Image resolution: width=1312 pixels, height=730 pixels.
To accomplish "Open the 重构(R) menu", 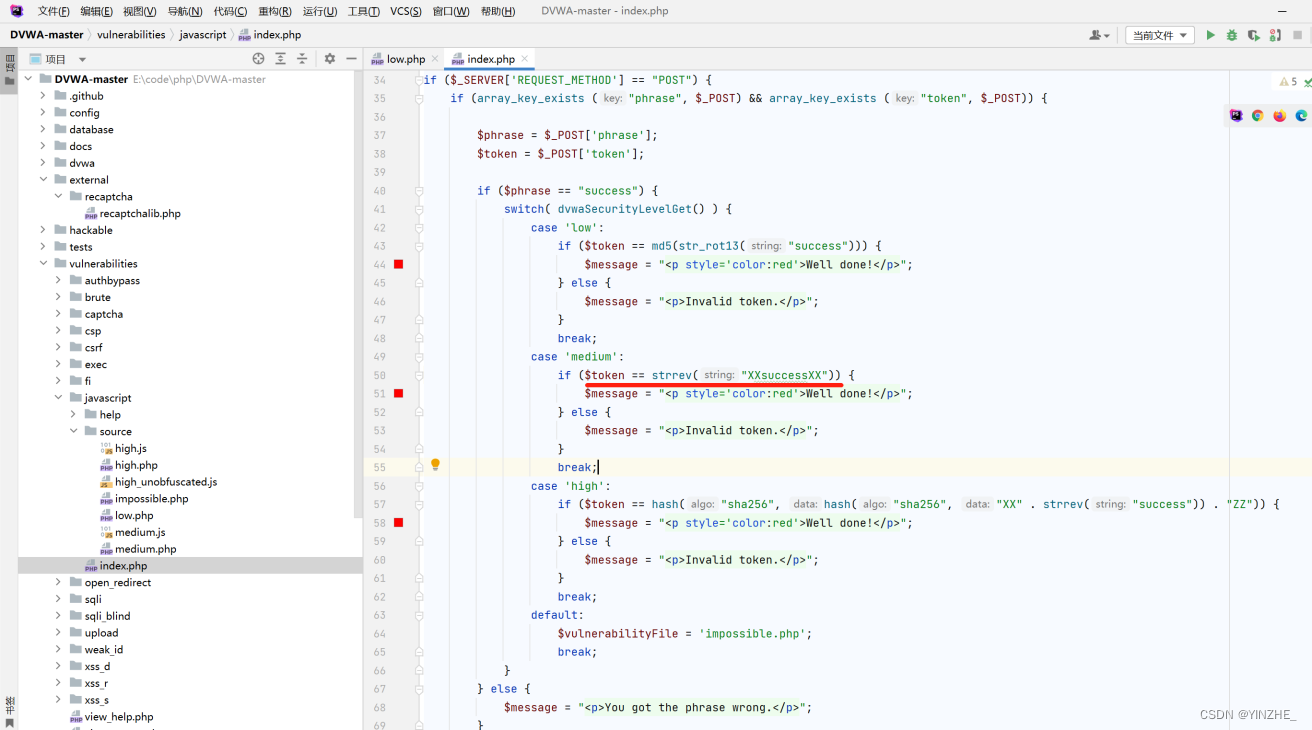I will pyautogui.click(x=275, y=11).
